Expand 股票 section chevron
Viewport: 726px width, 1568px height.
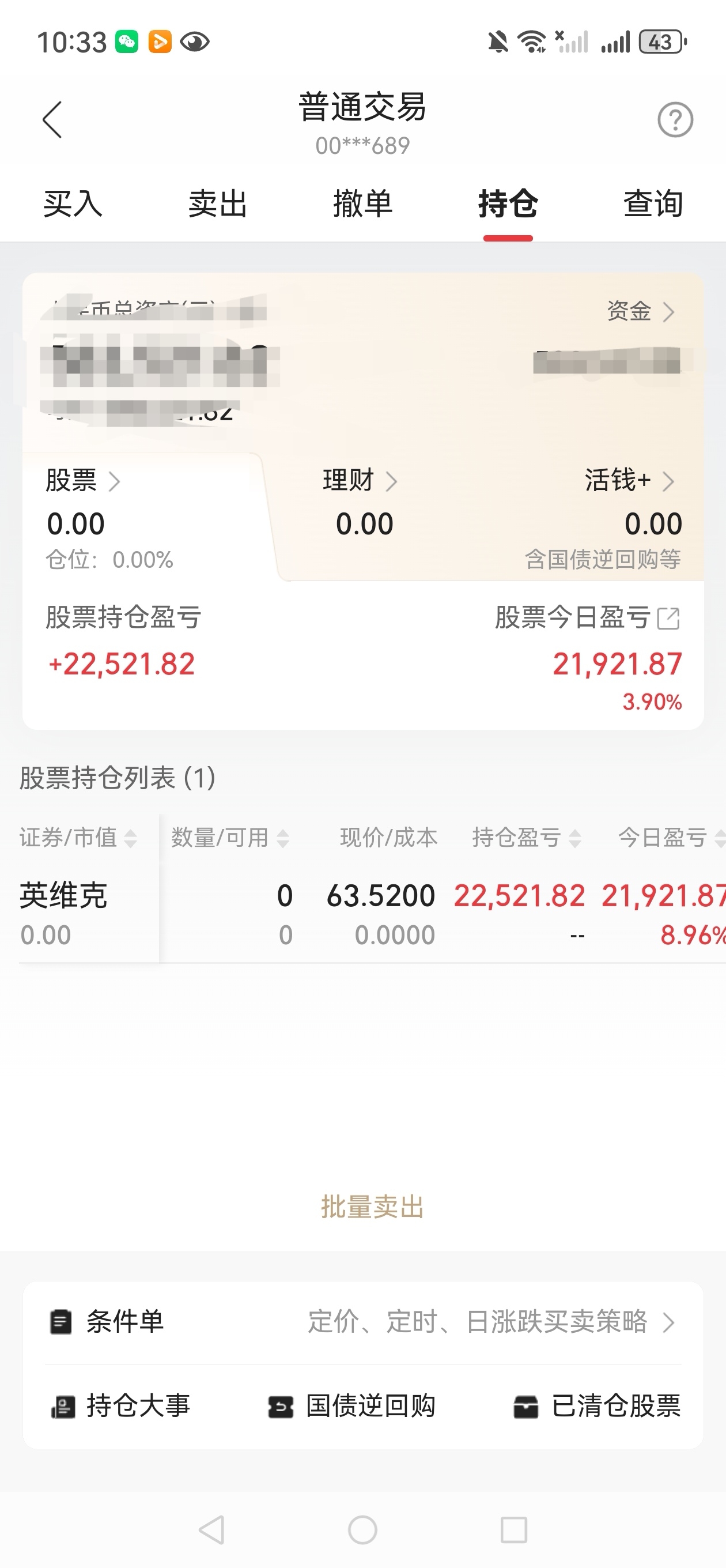[x=114, y=481]
